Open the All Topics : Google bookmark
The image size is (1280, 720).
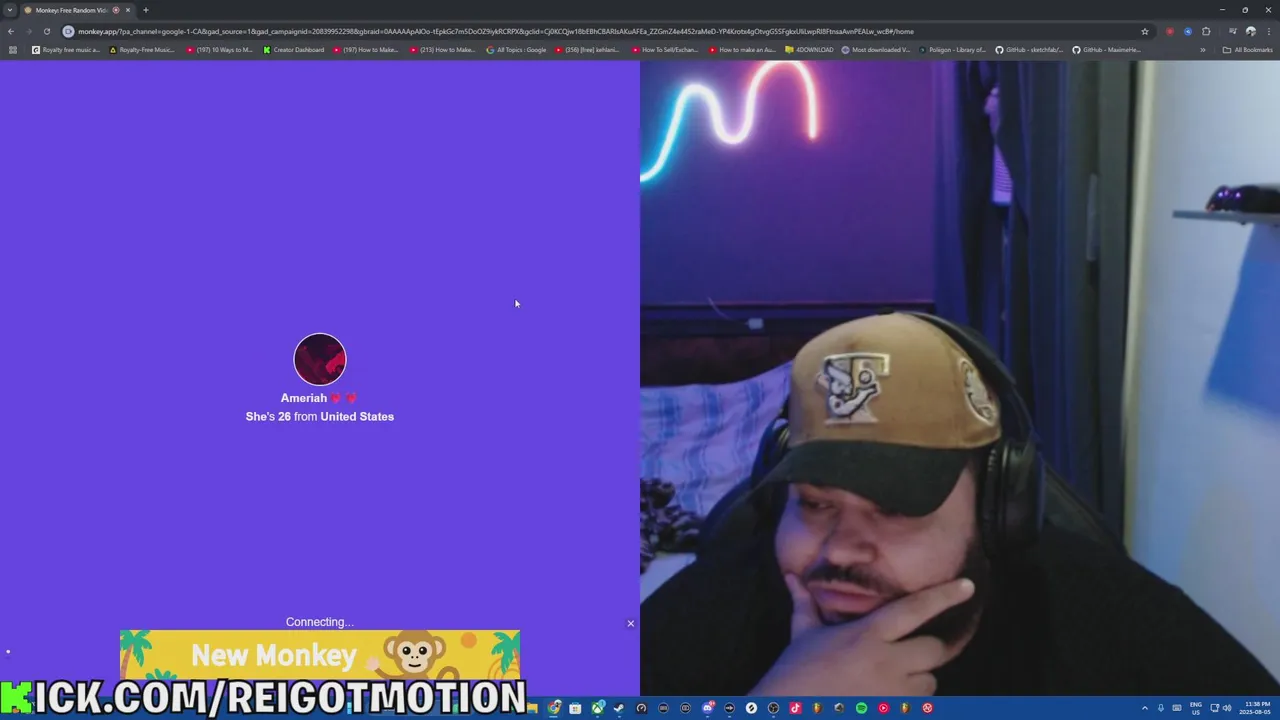coord(516,50)
